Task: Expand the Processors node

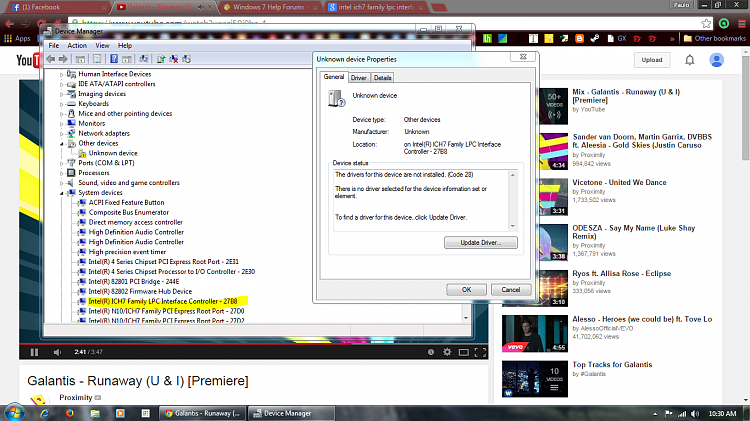Action: coord(61,173)
